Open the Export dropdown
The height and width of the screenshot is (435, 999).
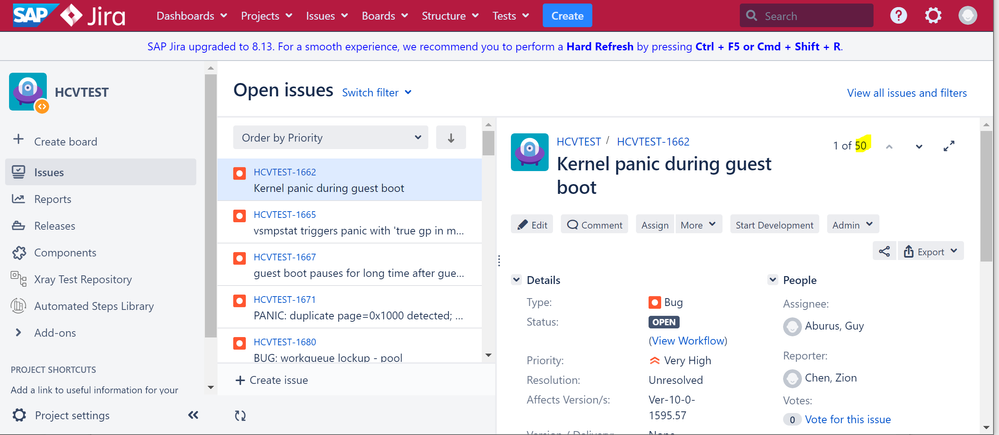pos(931,251)
